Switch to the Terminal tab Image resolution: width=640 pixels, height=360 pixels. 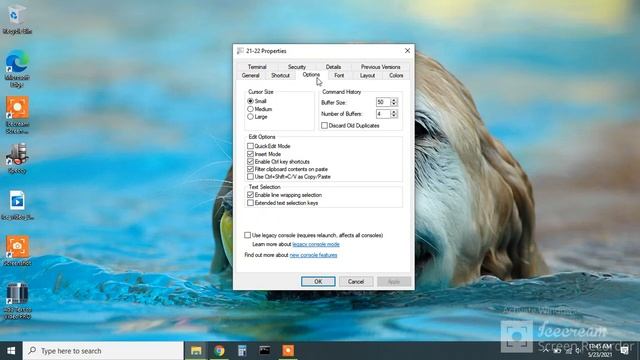pyautogui.click(x=257, y=67)
